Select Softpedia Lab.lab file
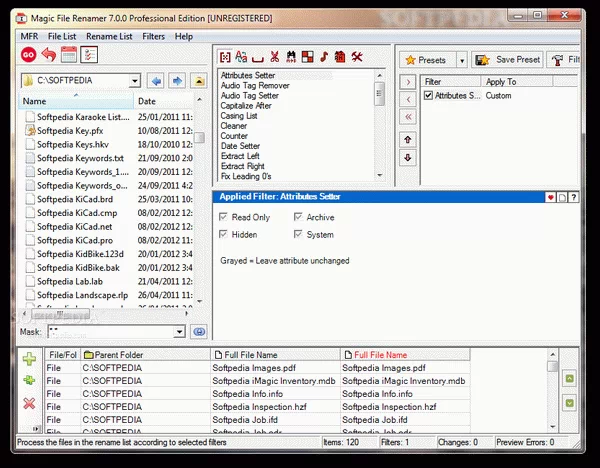Screen dimensions: 600x468 point(70,281)
